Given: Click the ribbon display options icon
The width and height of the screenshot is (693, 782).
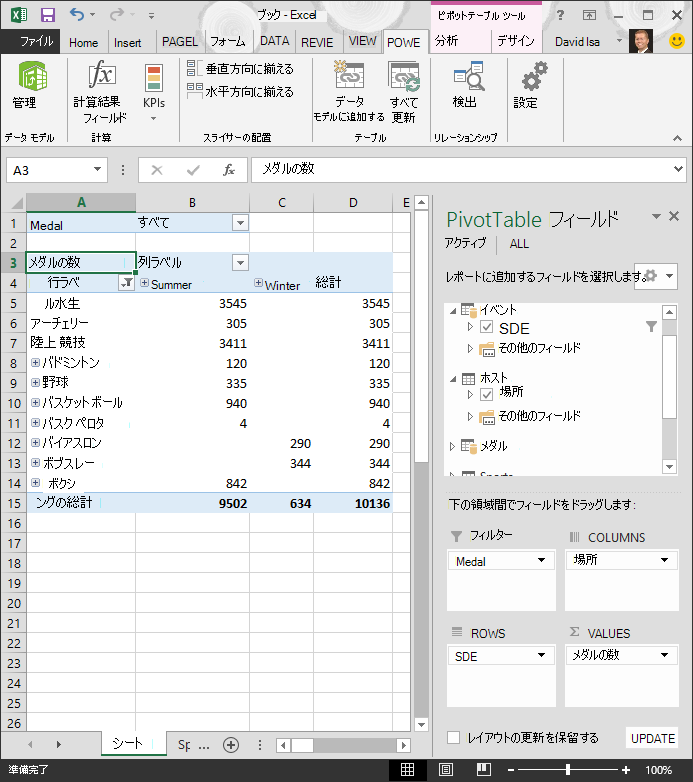Looking at the screenshot, I should [x=589, y=15].
